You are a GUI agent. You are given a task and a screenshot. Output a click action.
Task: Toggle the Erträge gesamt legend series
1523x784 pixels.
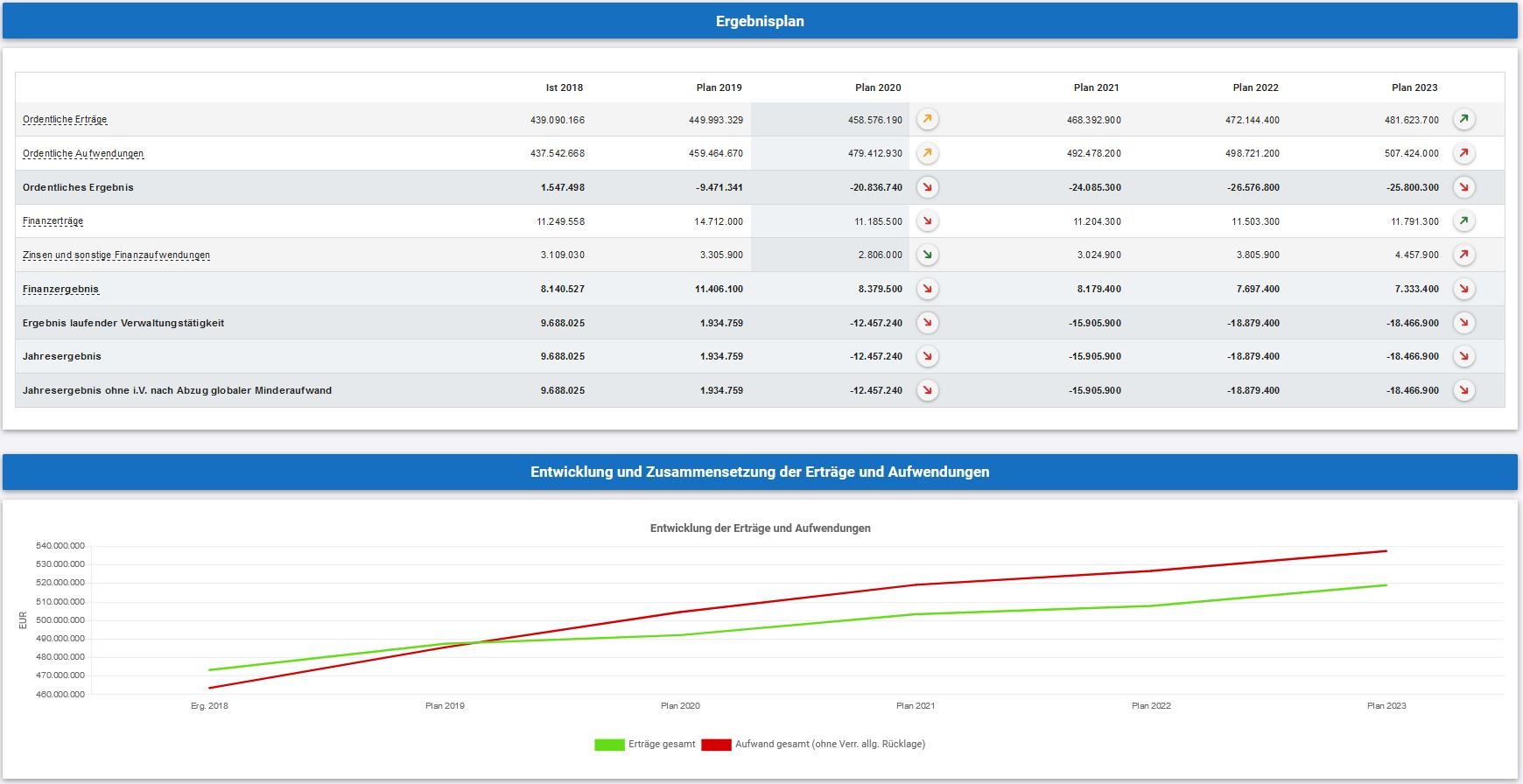click(661, 745)
